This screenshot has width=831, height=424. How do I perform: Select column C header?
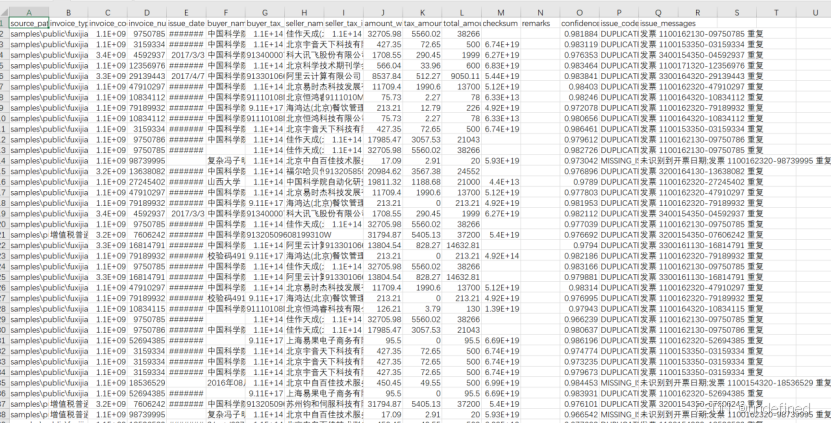(x=108, y=13)
